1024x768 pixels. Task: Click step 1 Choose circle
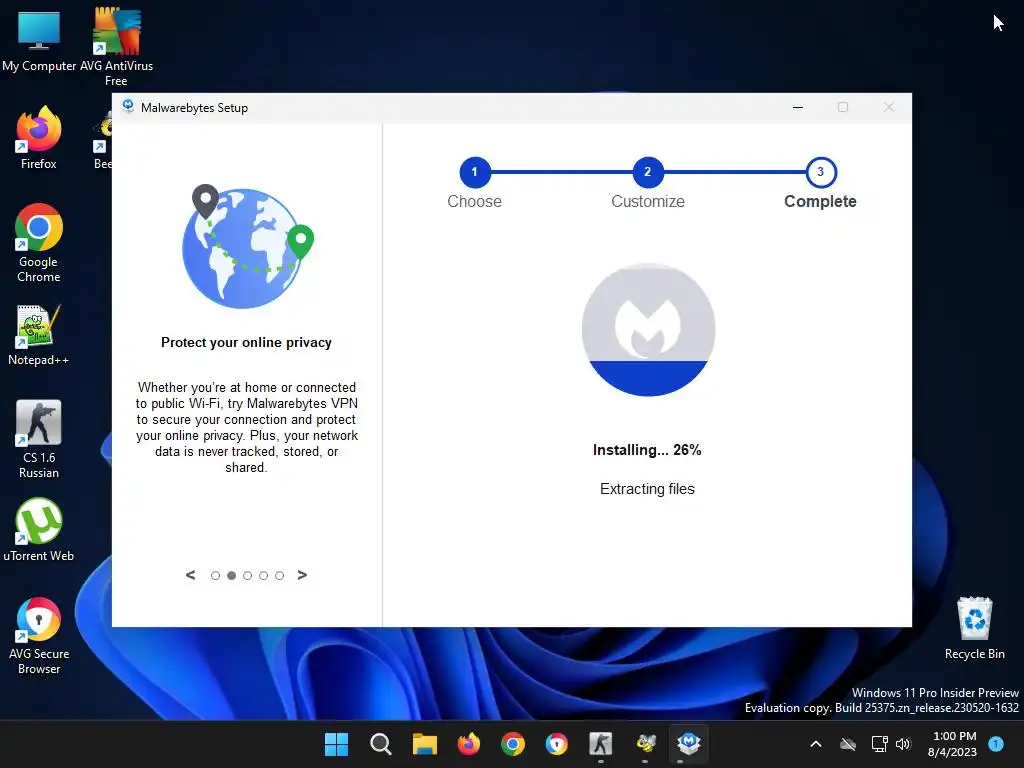pyautogui.click(x=475, y=172)
